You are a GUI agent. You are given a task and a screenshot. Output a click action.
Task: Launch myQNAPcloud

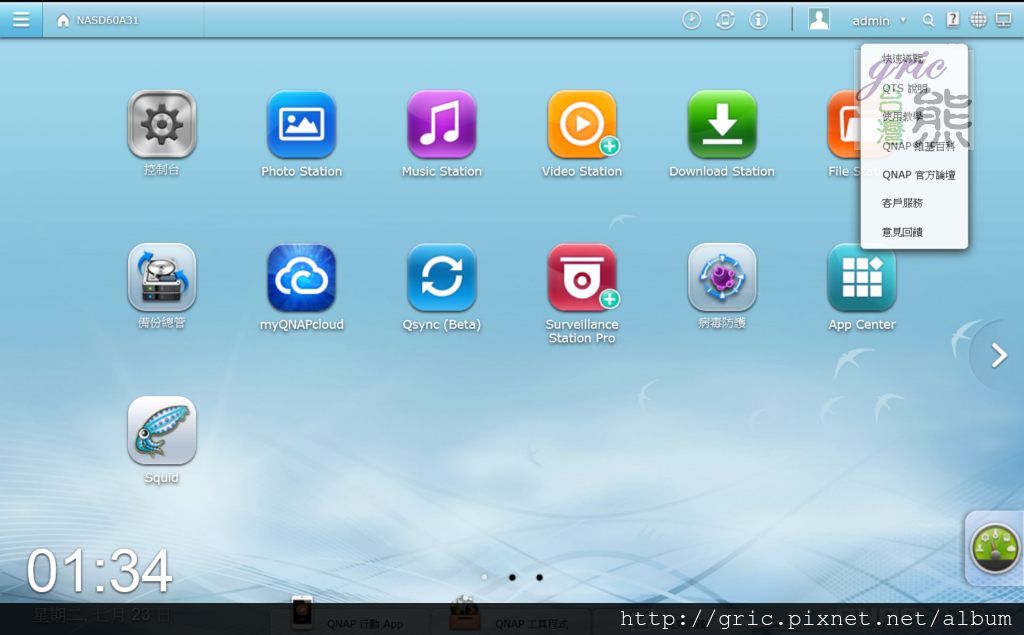click(x=302, y=278)
